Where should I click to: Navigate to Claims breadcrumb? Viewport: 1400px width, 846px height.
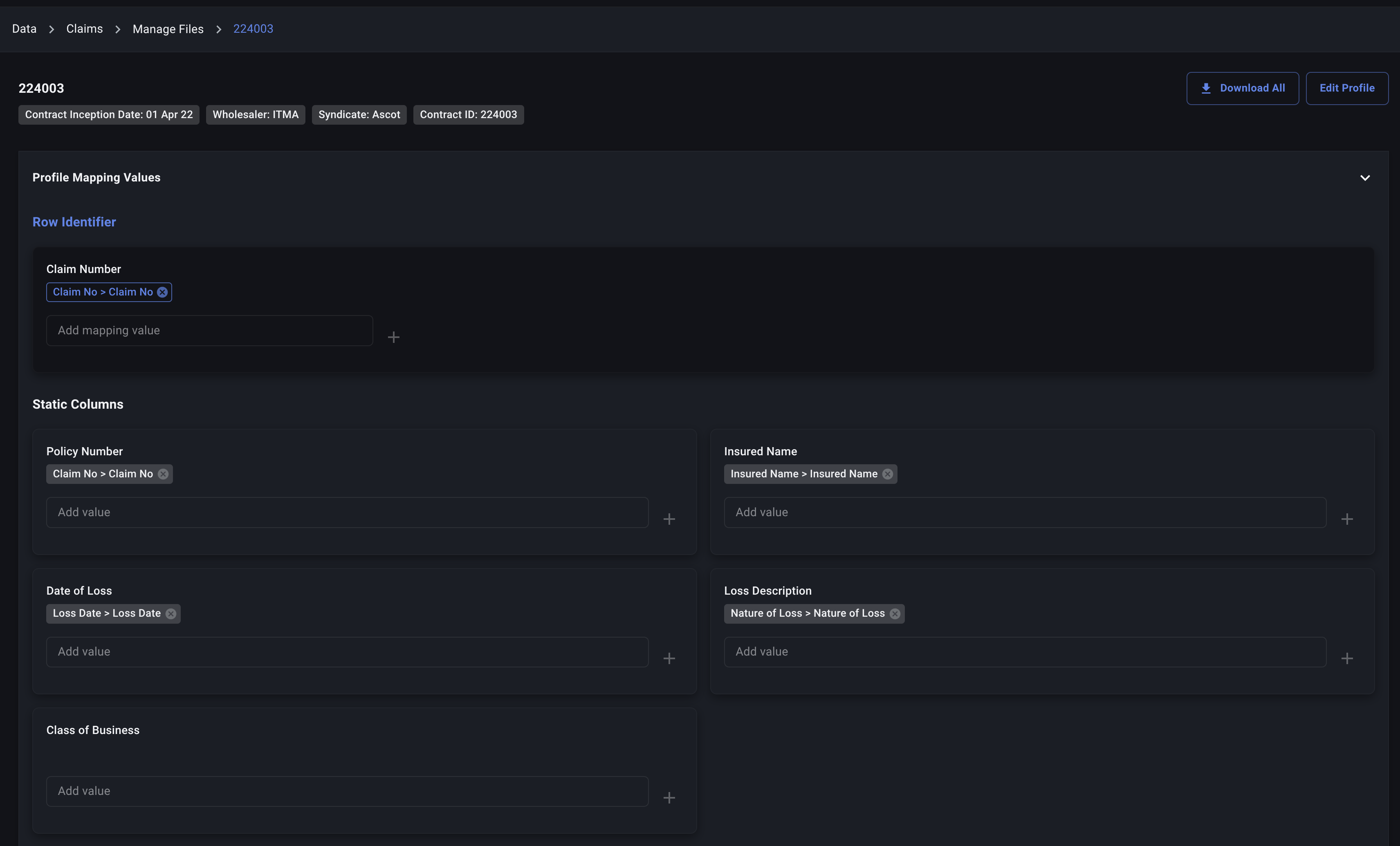pos(85,29)
